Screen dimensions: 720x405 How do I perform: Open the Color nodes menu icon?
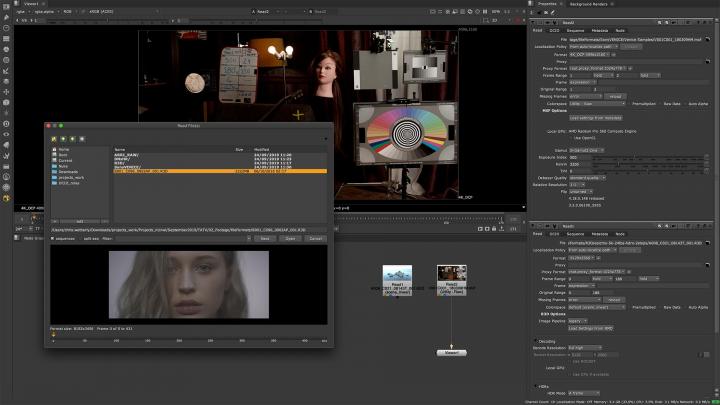(6, 49)
